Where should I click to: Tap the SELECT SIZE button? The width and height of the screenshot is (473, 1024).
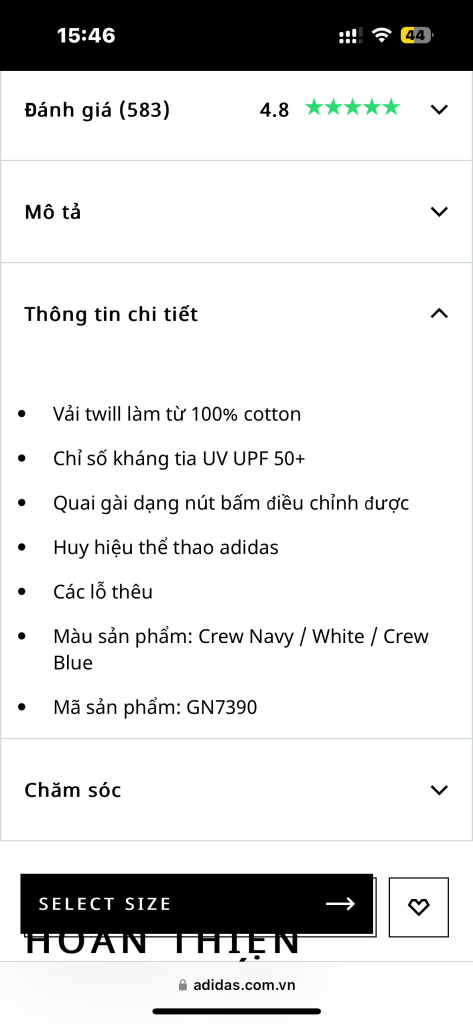(197, 904)
